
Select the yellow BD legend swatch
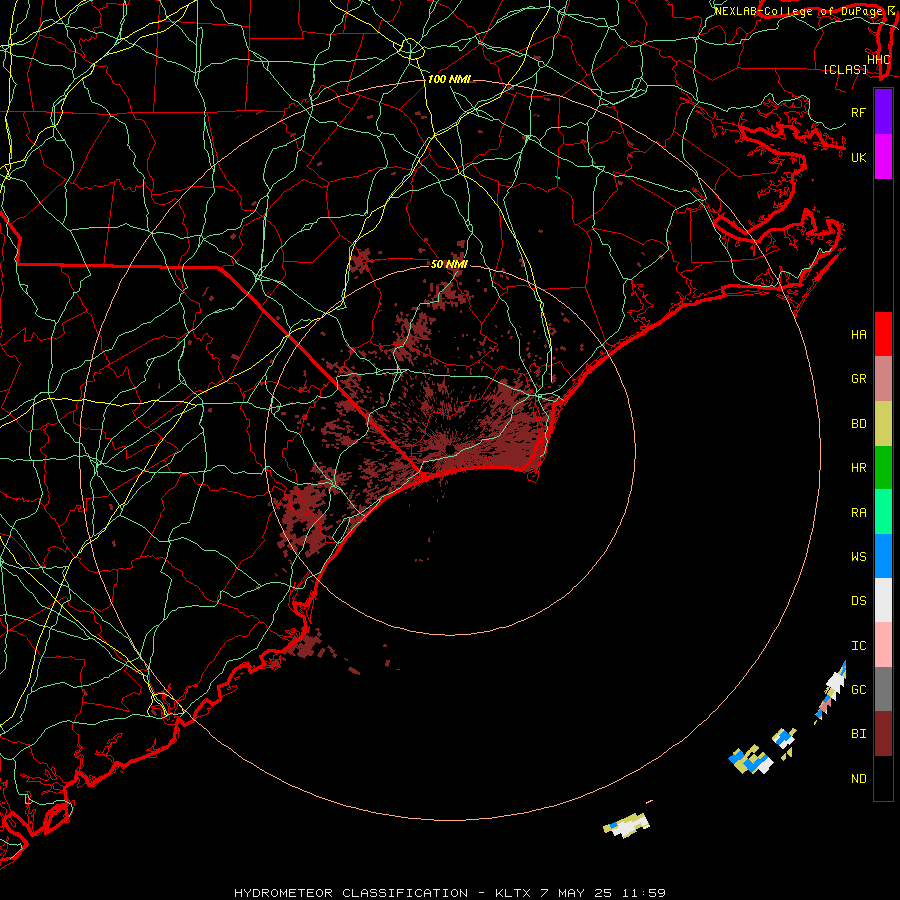883,424
